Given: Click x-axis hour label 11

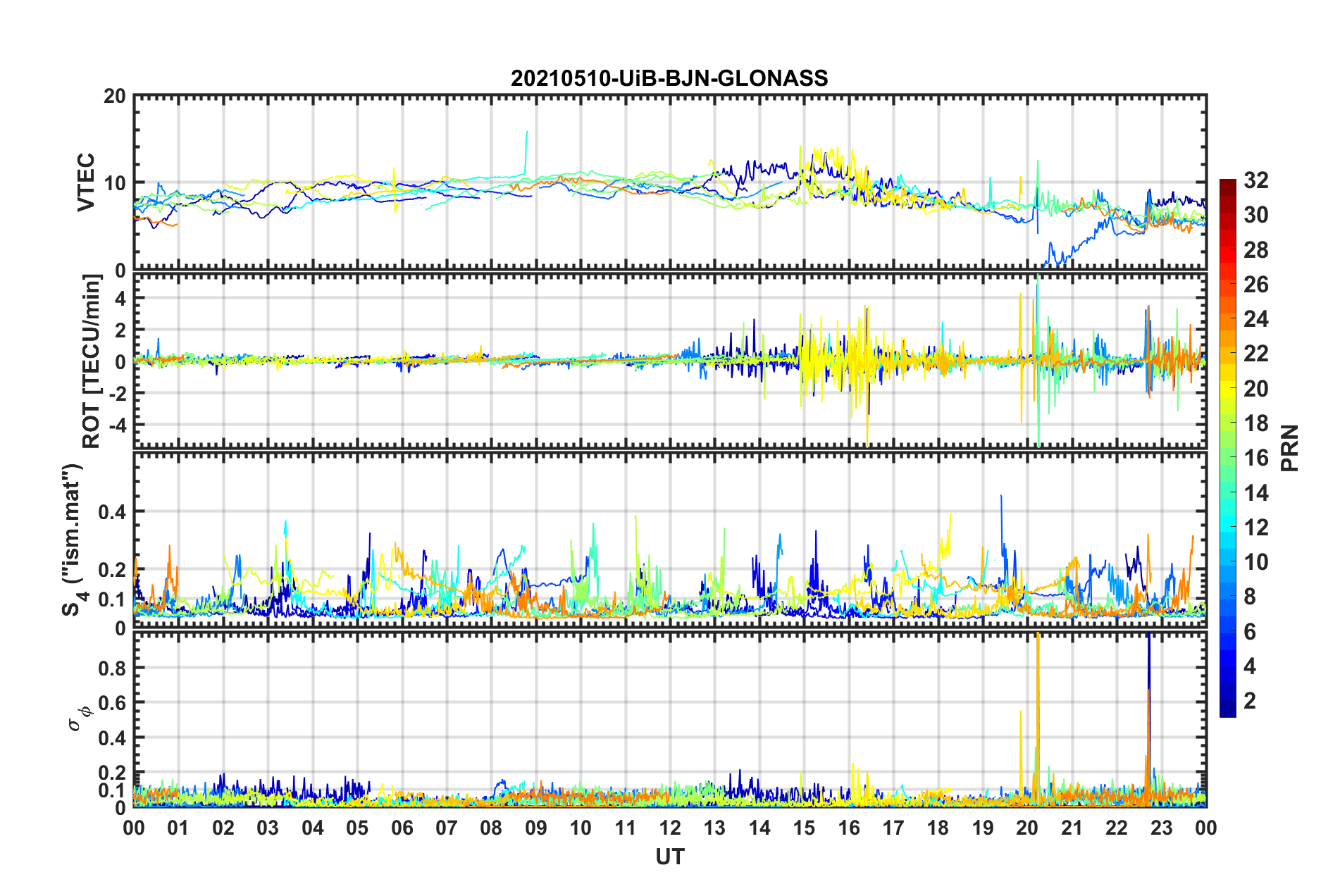Looking at the screenshot, I should click(626, 828).
